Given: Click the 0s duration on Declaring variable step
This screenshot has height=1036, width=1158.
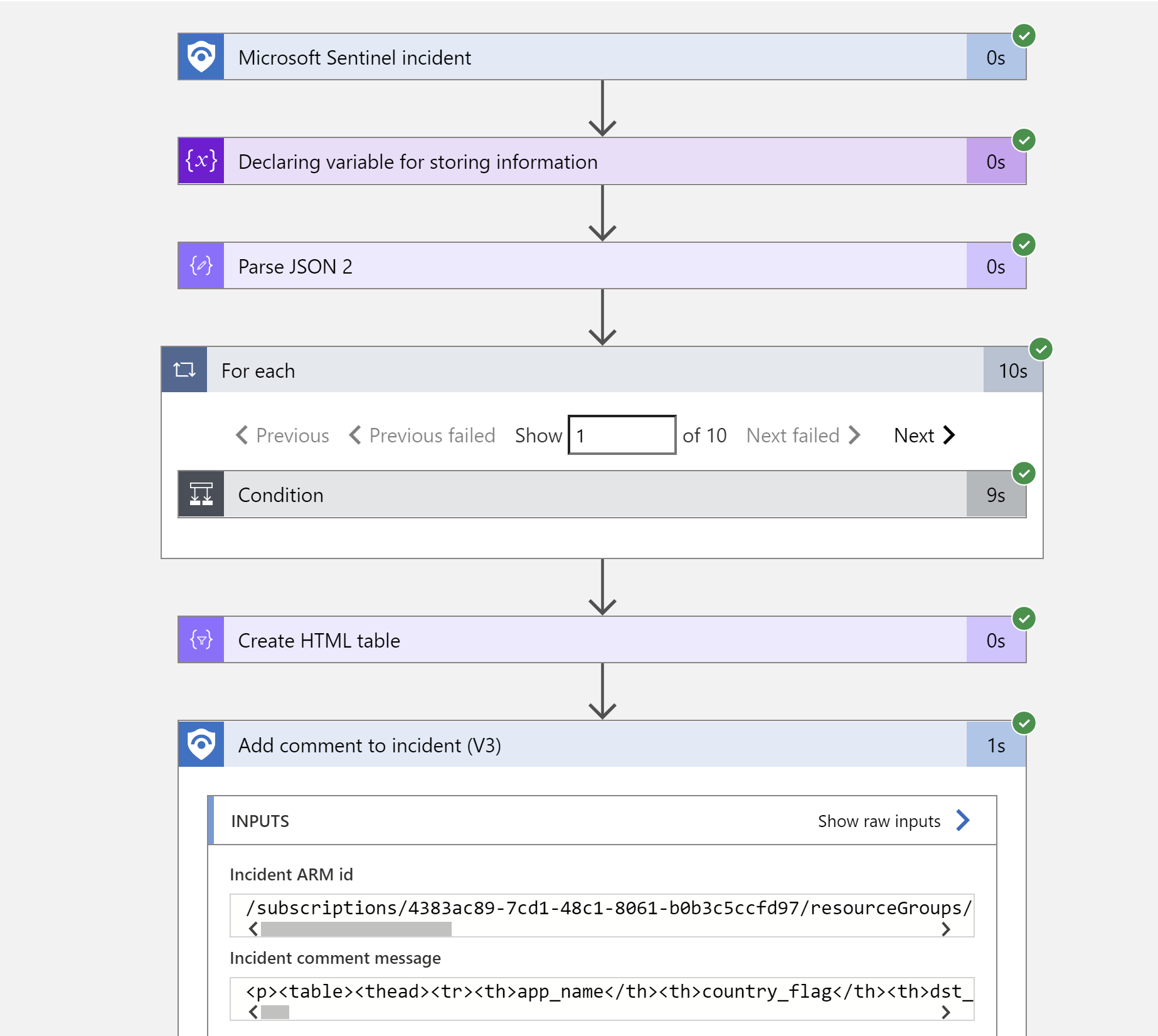Looking at the screenshot, I should (996, 161).
